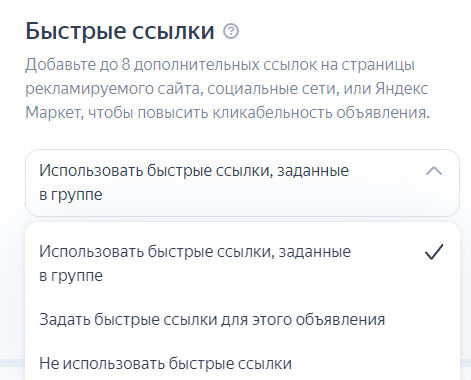Select Использовать быстрые ссылки, заданные в группе option
Viewport: 471px width, 380px height.
pyautogui.click(x=242, y=263)
